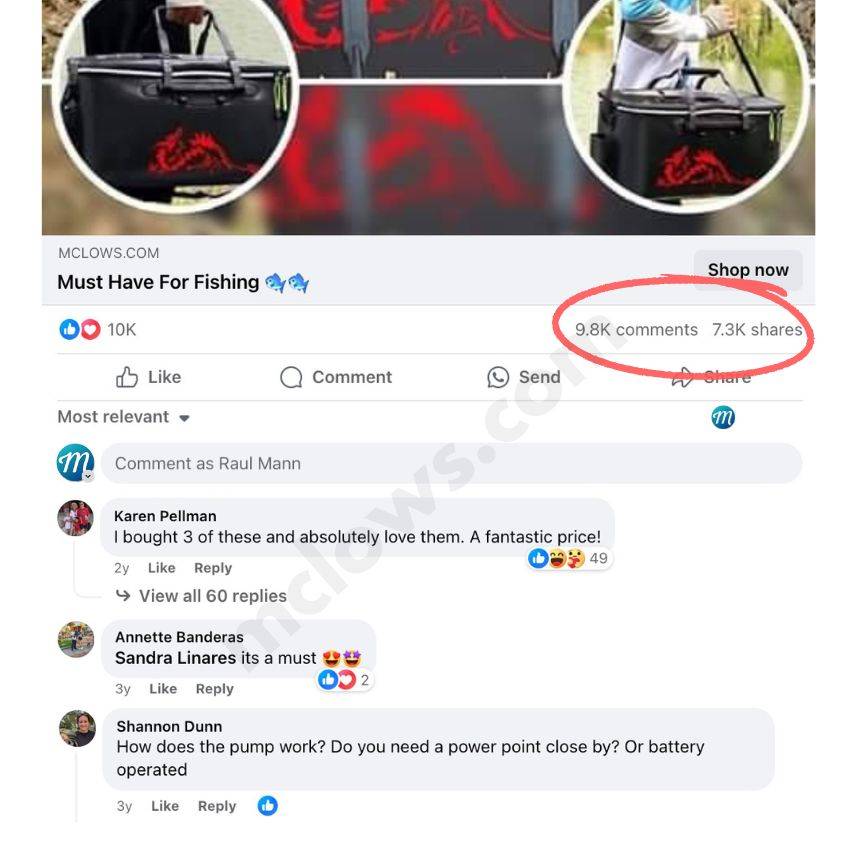This screenshot has width=850, height=850.
Task: Click Reply under Karen Pellman's comment
Action: [213, 568]
